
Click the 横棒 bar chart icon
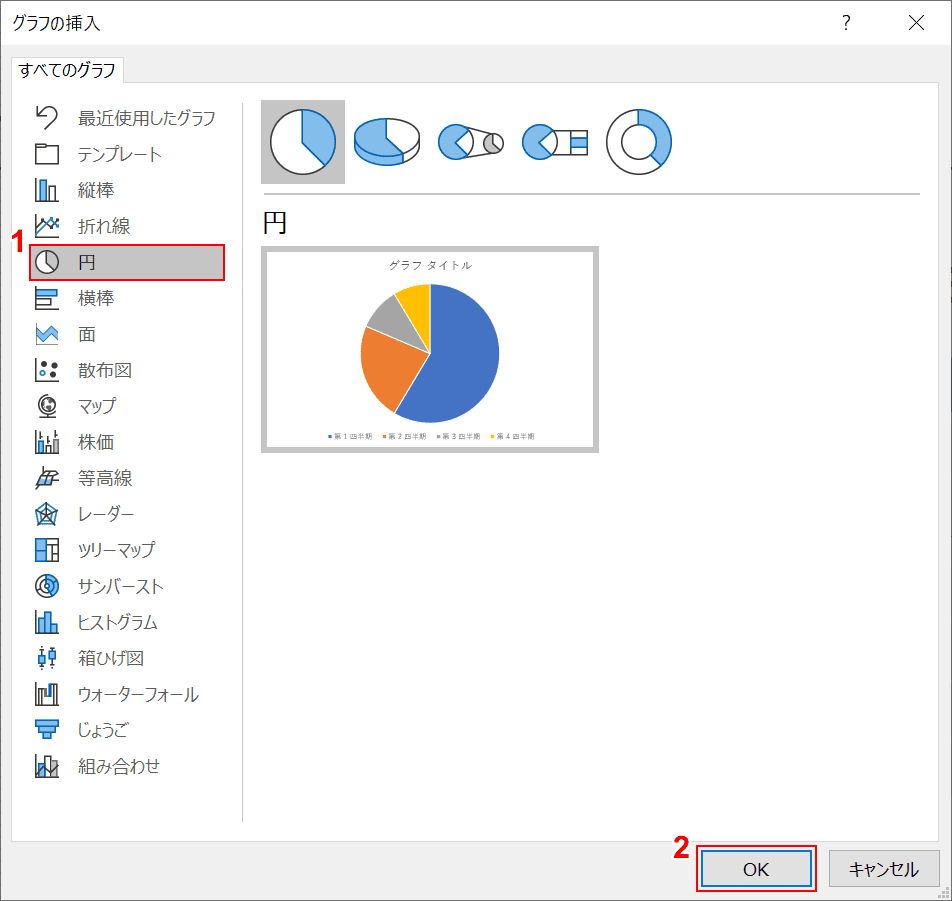tap(47, 298)
